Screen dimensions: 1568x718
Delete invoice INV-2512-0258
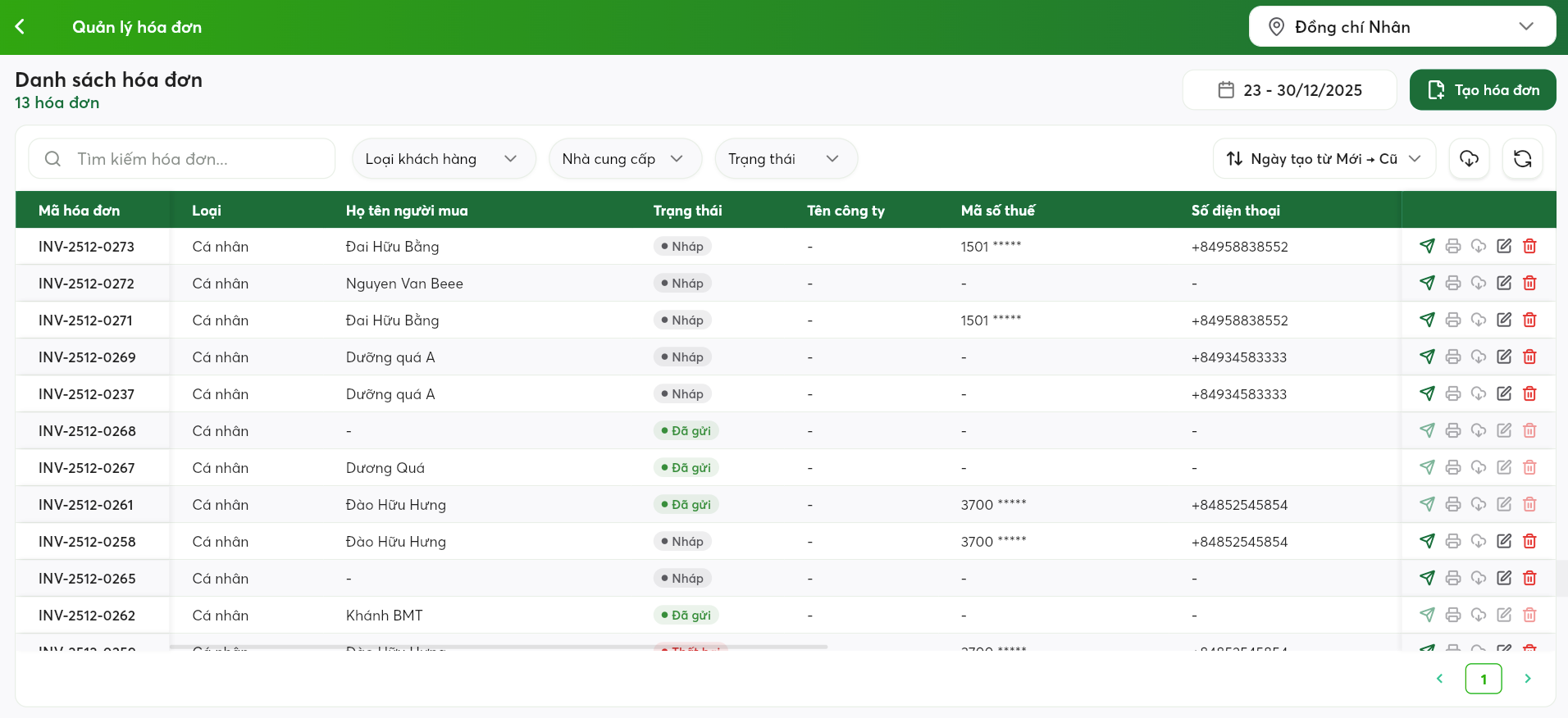1529,541
